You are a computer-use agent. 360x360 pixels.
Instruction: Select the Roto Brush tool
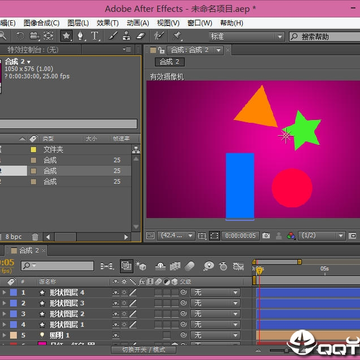pyautogui.click(x=159, y=36)
